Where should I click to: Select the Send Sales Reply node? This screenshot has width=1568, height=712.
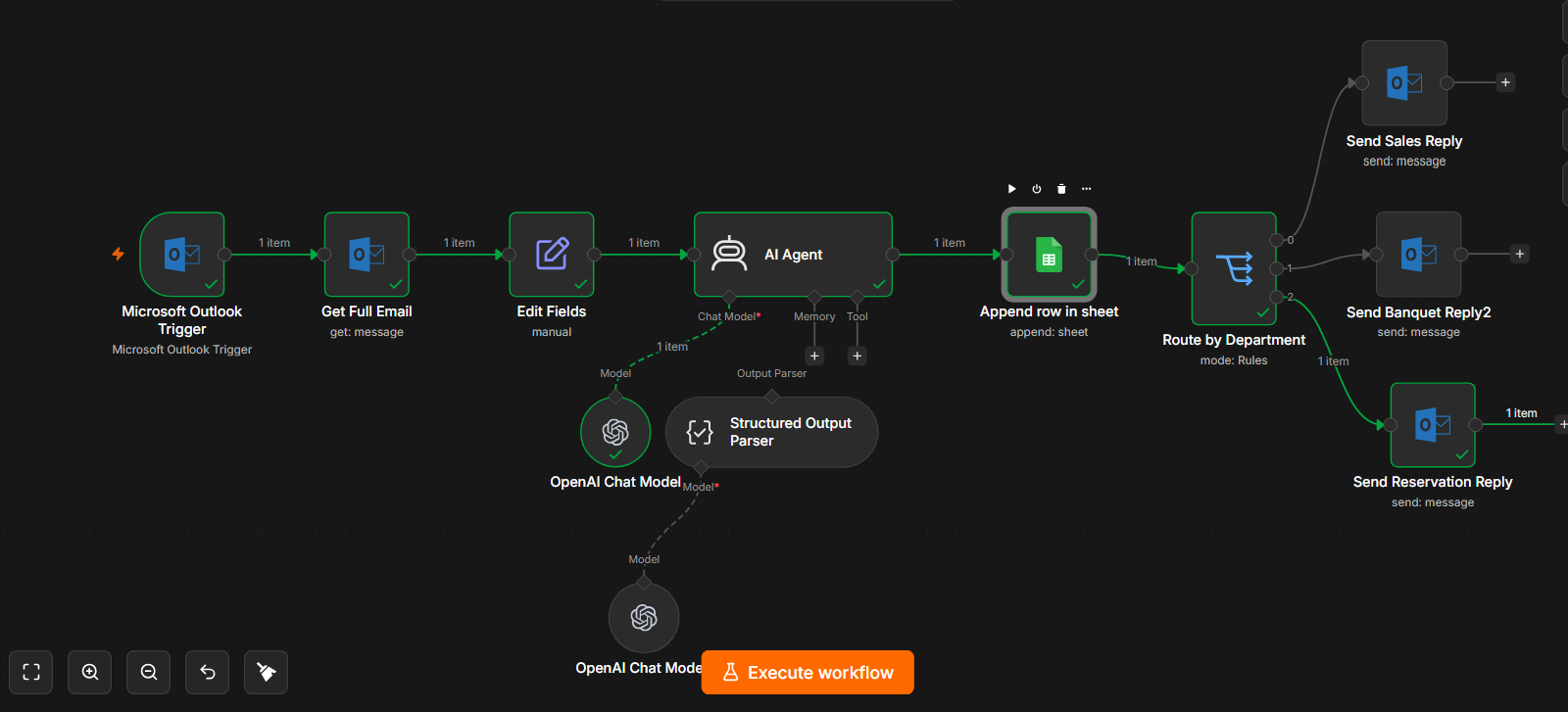point(1404,83)
